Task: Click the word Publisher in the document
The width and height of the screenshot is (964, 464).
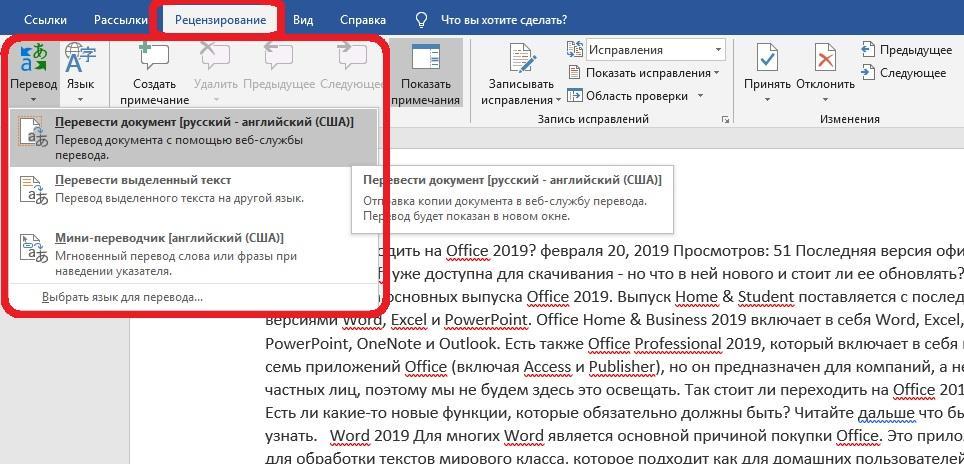Action: (620, 366)
